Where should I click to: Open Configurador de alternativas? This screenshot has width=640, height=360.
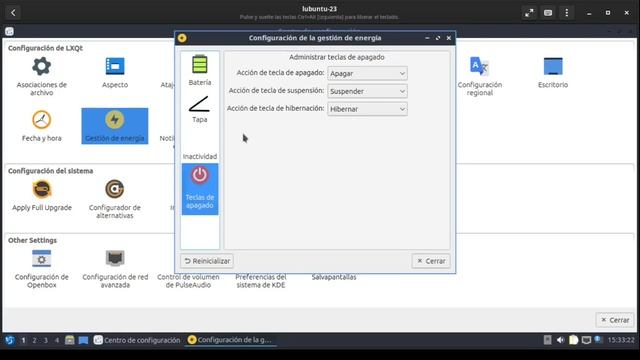[x=115, y=199]
